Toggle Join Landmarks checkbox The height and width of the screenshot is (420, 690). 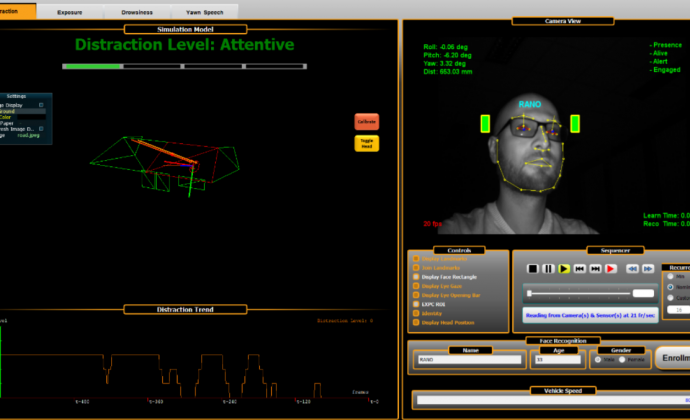click(x=416, y=268)
